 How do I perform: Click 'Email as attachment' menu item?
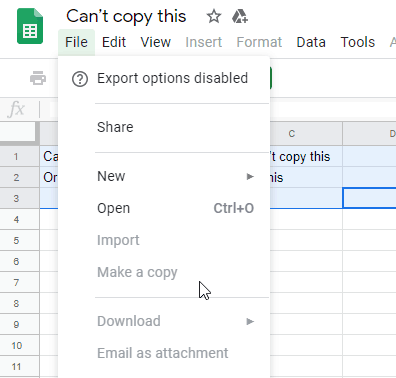point(164,353)
